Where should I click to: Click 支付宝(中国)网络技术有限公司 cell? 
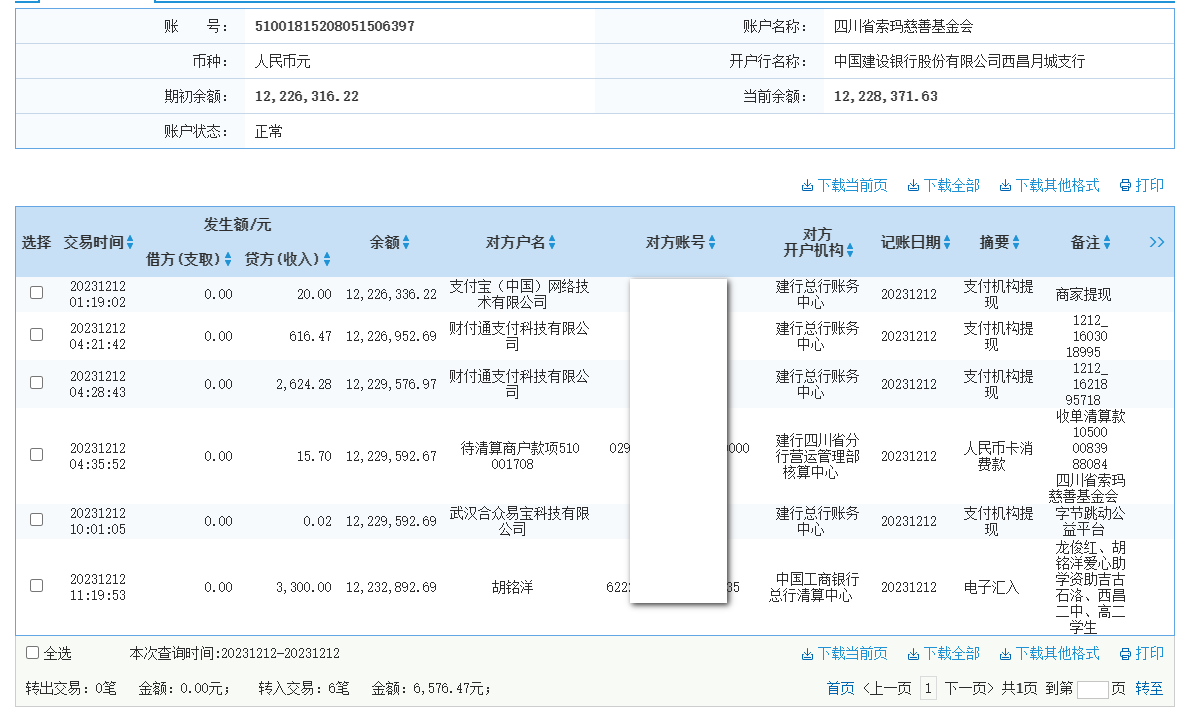519,294
